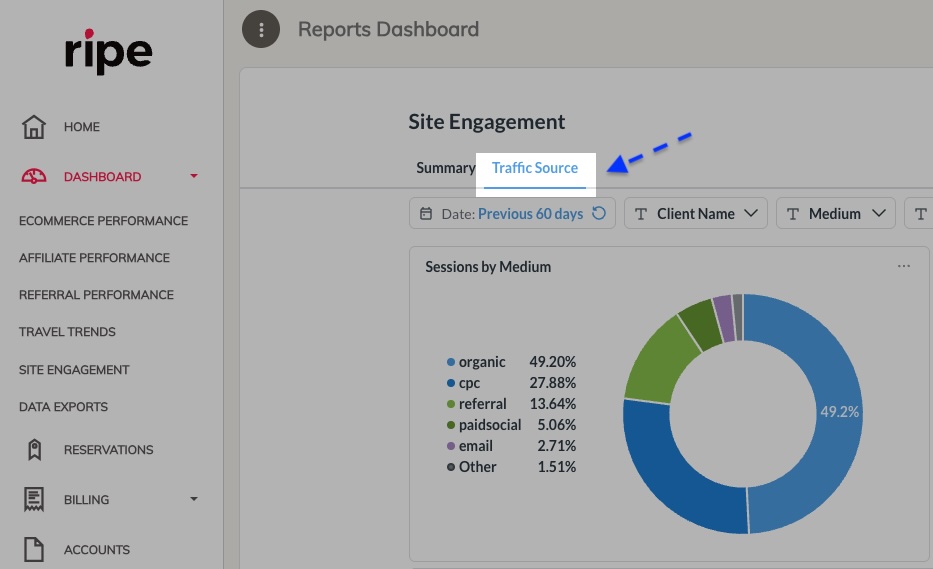
Task: Click the Dashboard gauge icon
Action: 34,176
